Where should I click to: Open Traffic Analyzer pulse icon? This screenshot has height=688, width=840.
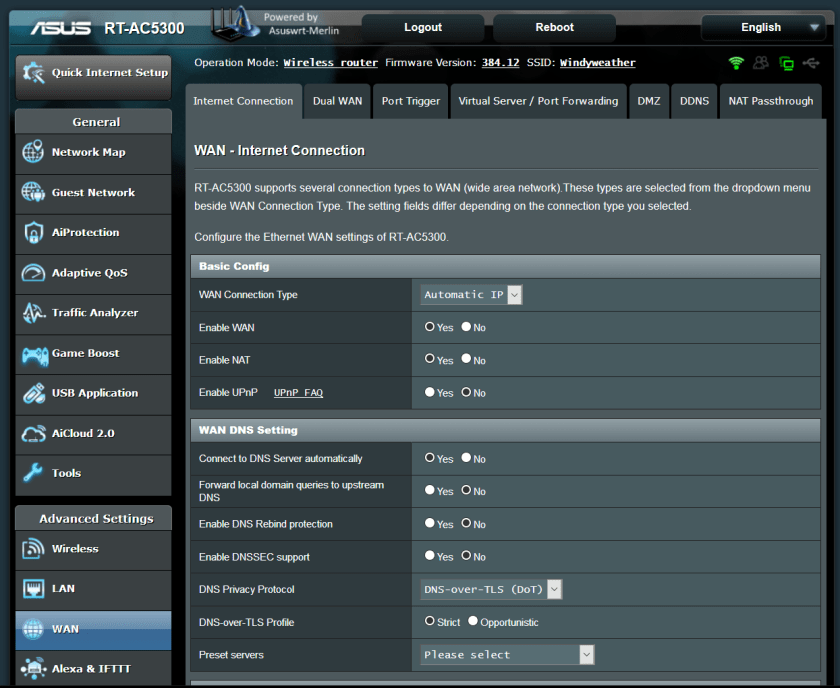(x=34, y=313)
